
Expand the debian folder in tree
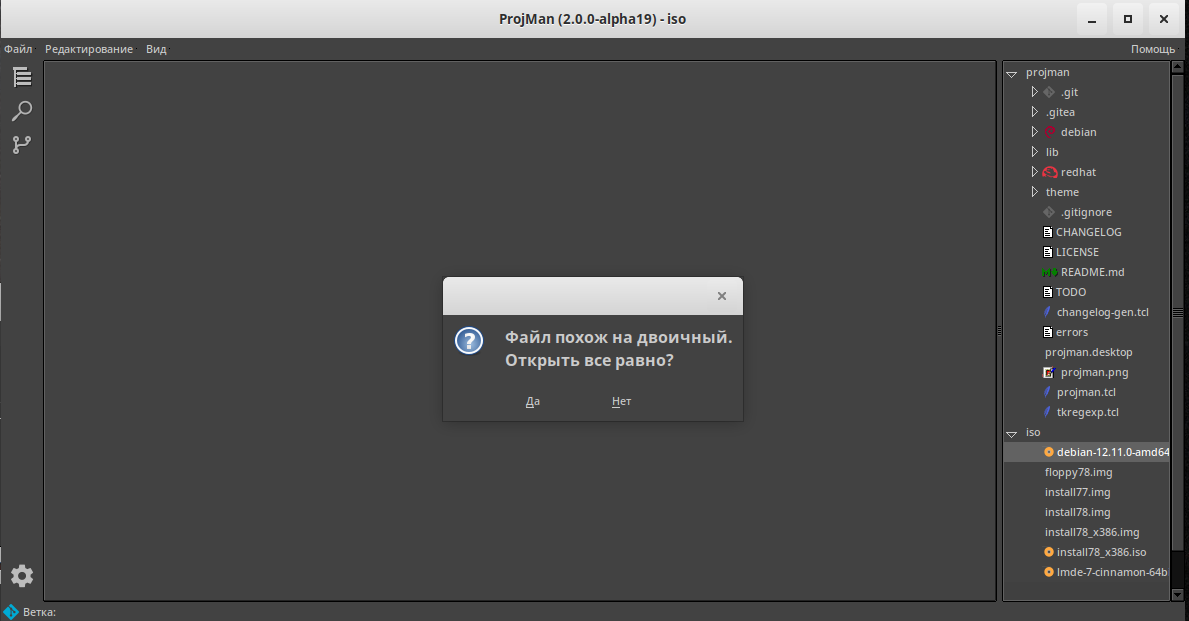[1035, 131]
